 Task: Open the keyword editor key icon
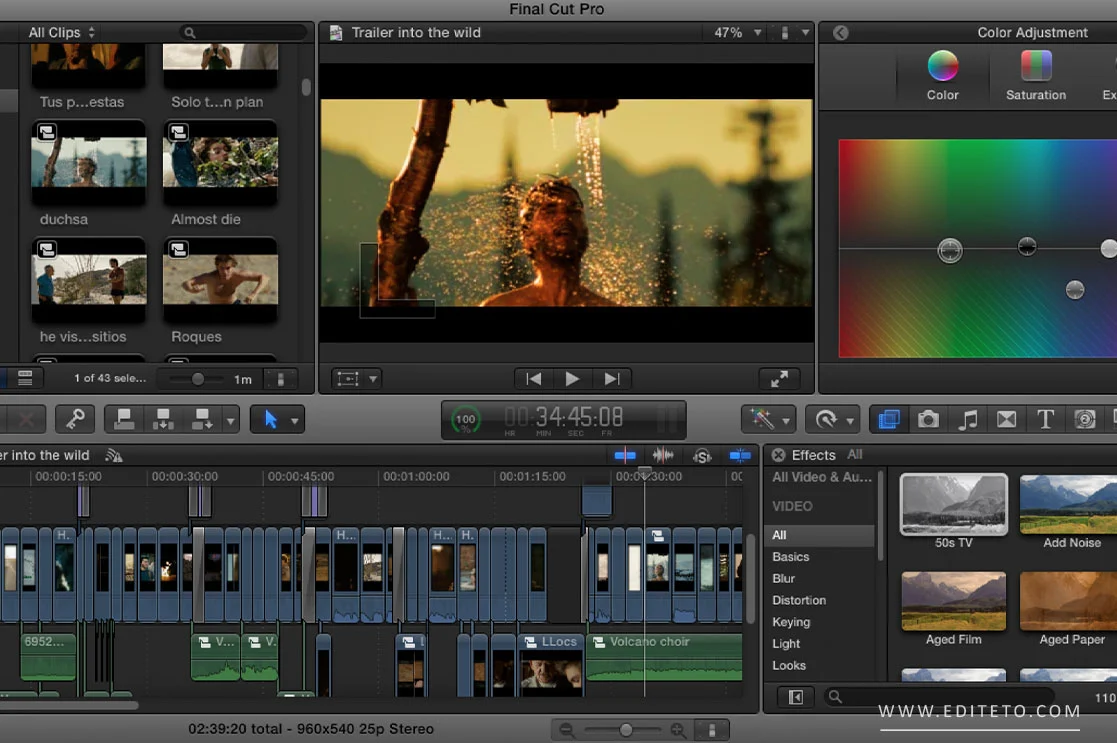click(75, 419)
